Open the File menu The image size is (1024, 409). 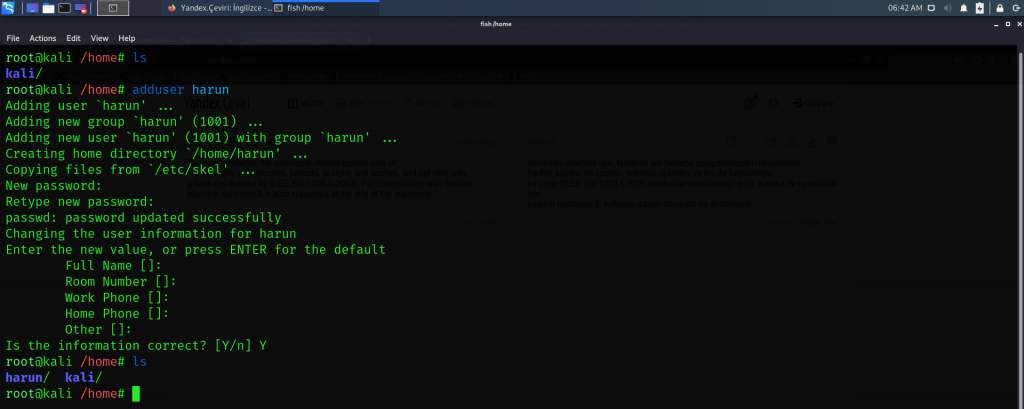click(x=13, y=38)
